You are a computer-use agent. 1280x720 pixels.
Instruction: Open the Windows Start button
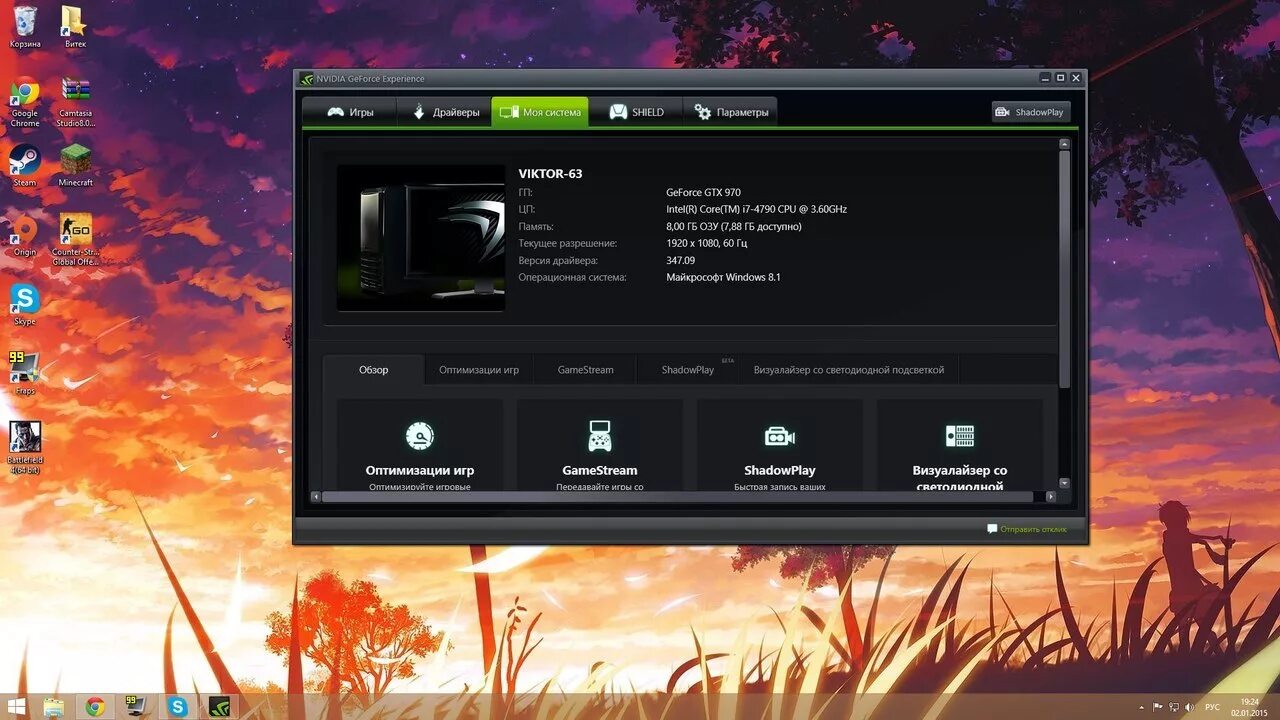tap(16, 707)
